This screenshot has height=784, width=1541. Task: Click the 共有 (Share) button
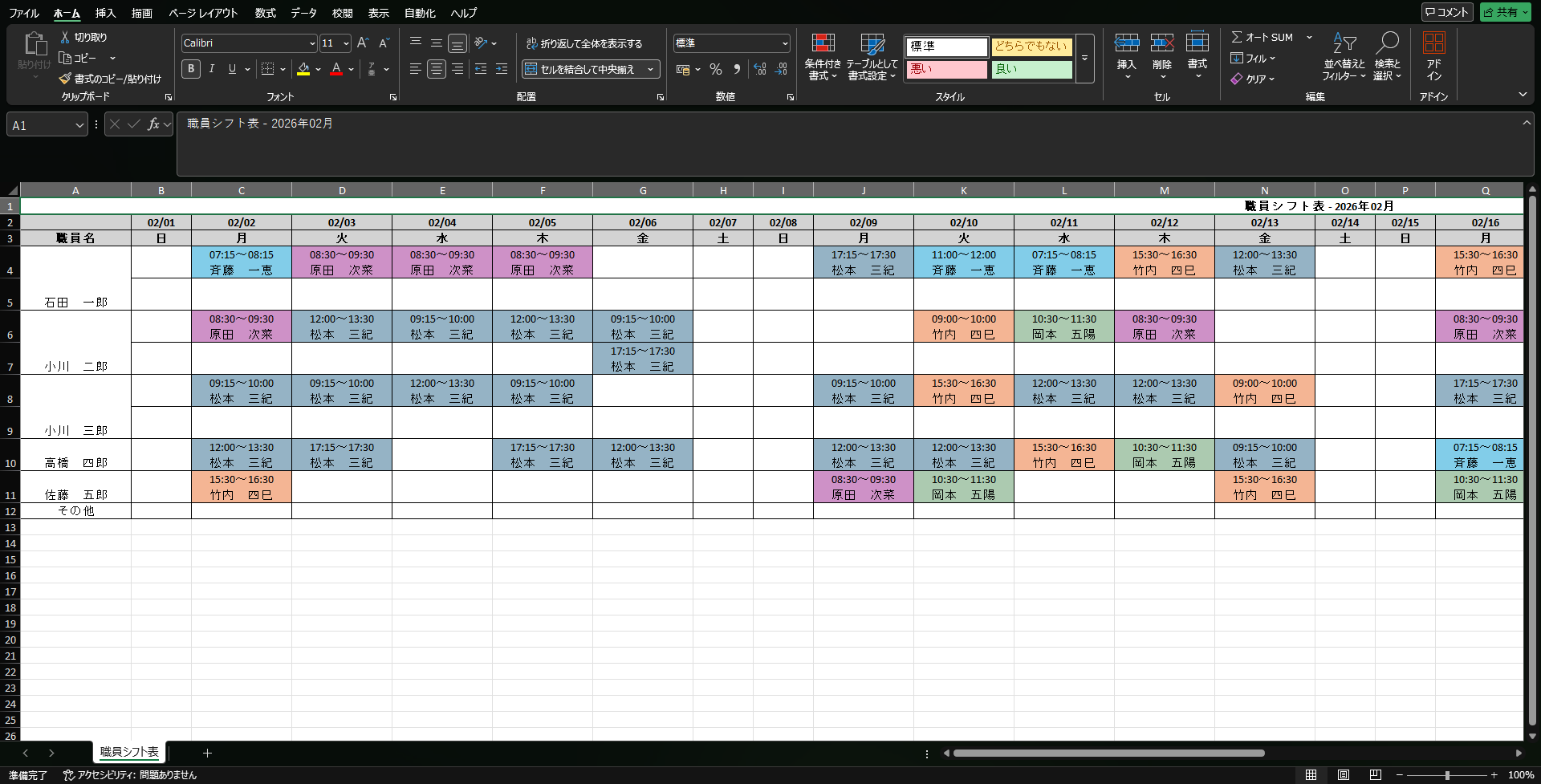(1506, 12)
